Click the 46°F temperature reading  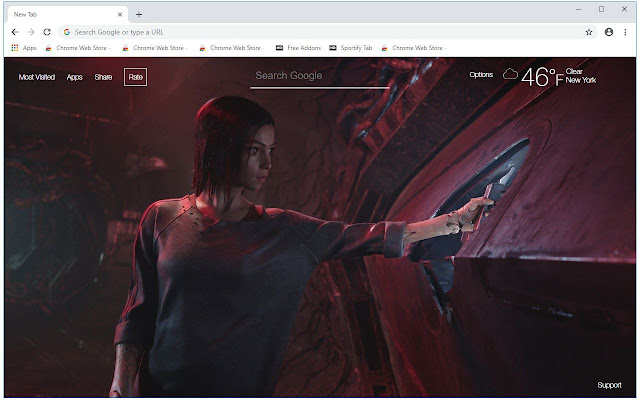542,77
